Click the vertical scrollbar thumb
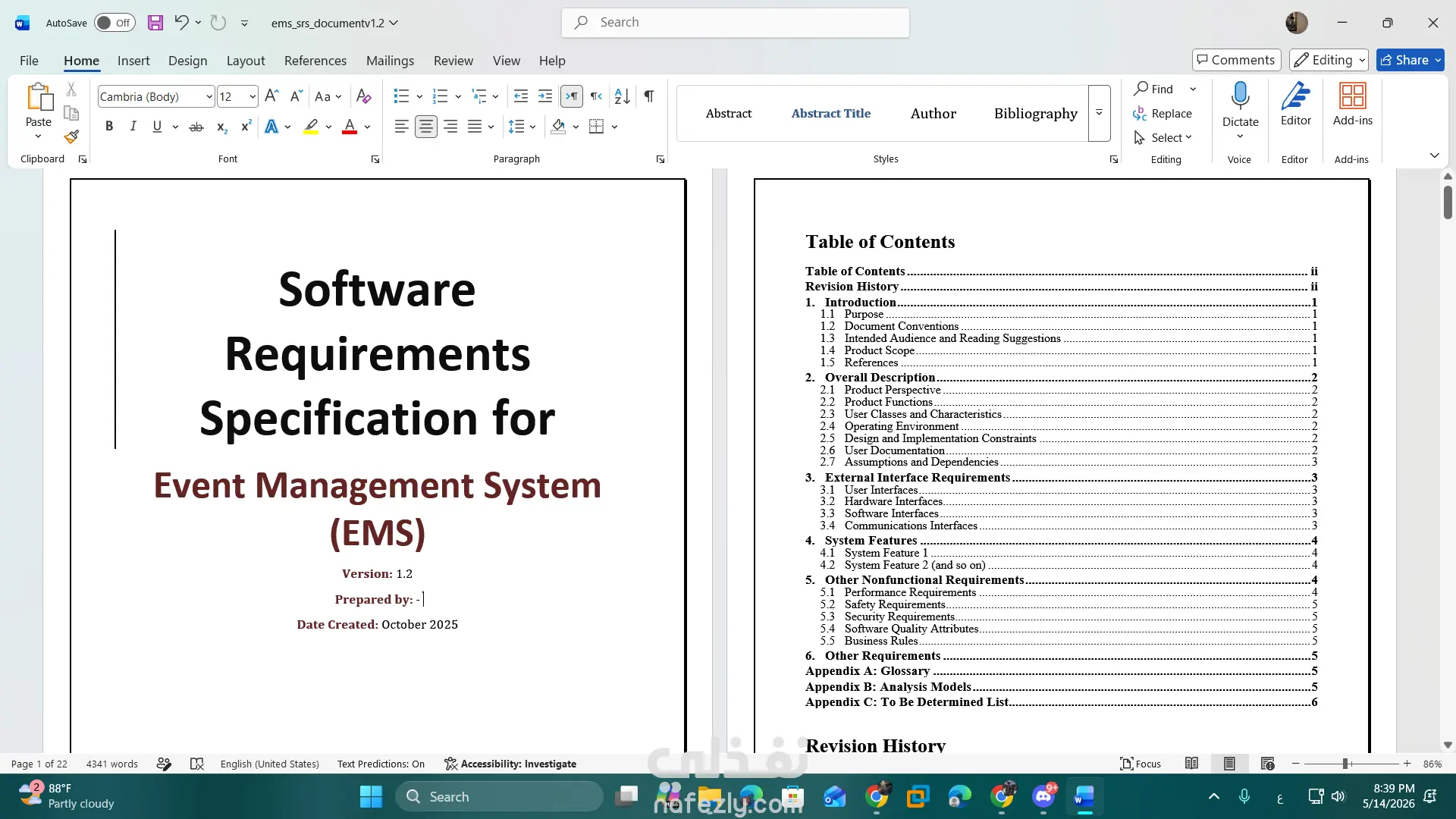The width and height of the screenshot is (1456, 819). pos(1448,202)
